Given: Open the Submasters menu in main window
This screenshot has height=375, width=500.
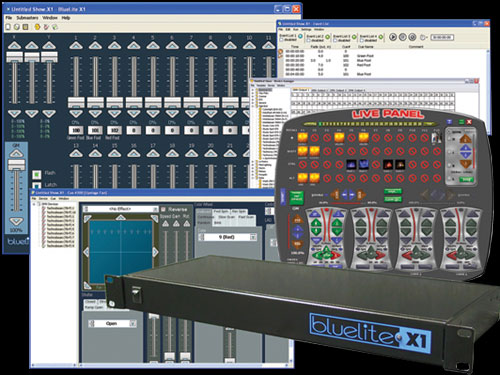Looking at the screenshot, I should 27,18.
